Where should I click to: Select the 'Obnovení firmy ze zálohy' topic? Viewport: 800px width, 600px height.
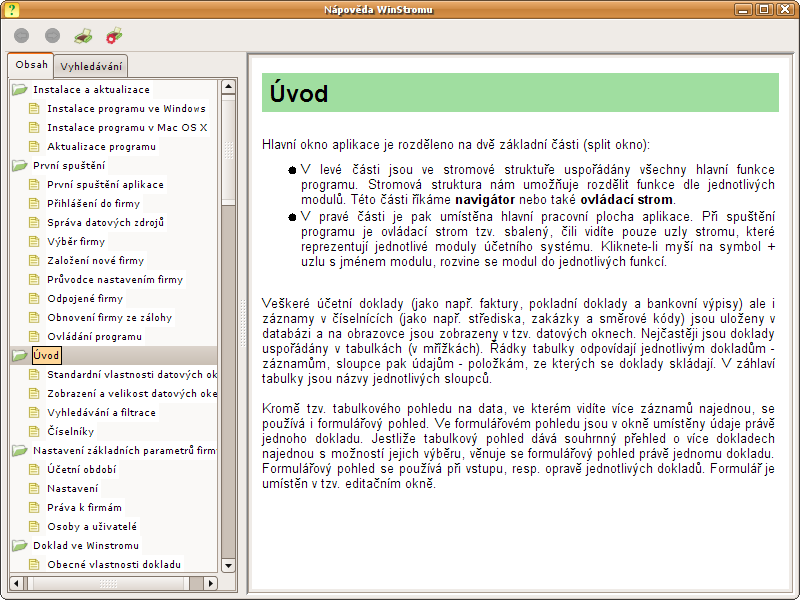[x=110, y=318]
